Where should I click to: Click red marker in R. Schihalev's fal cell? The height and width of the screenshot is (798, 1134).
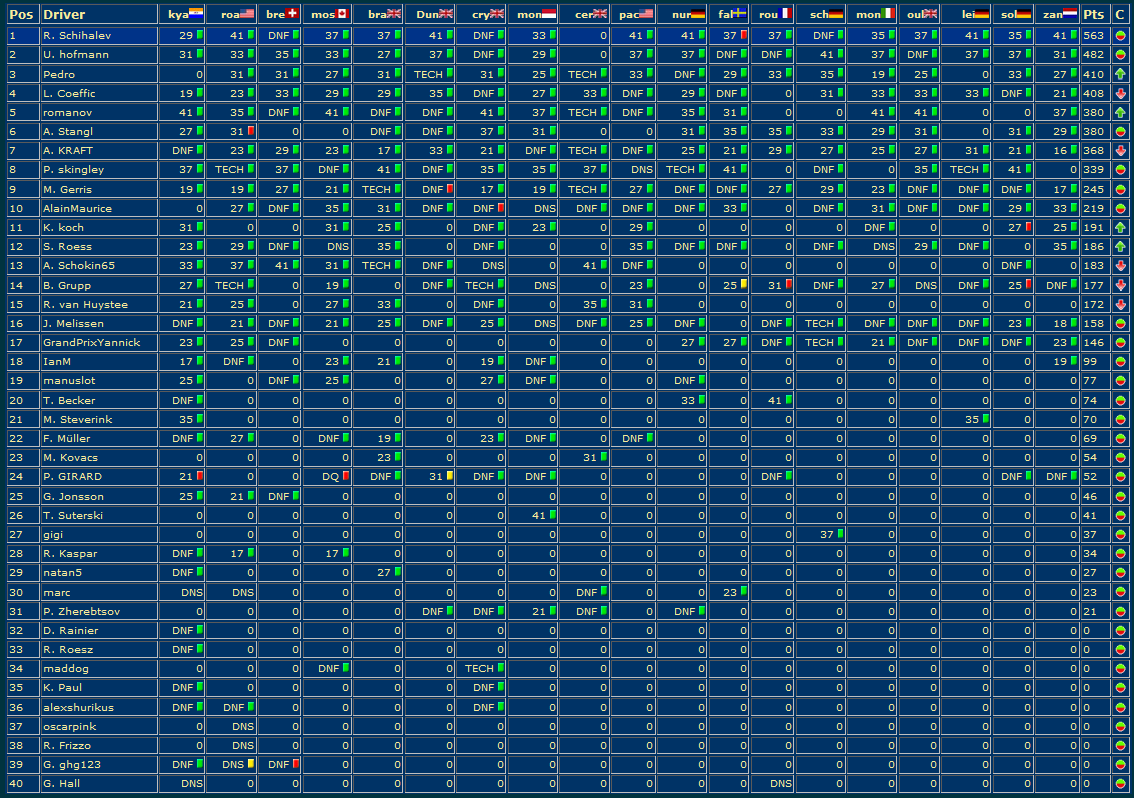743,35
